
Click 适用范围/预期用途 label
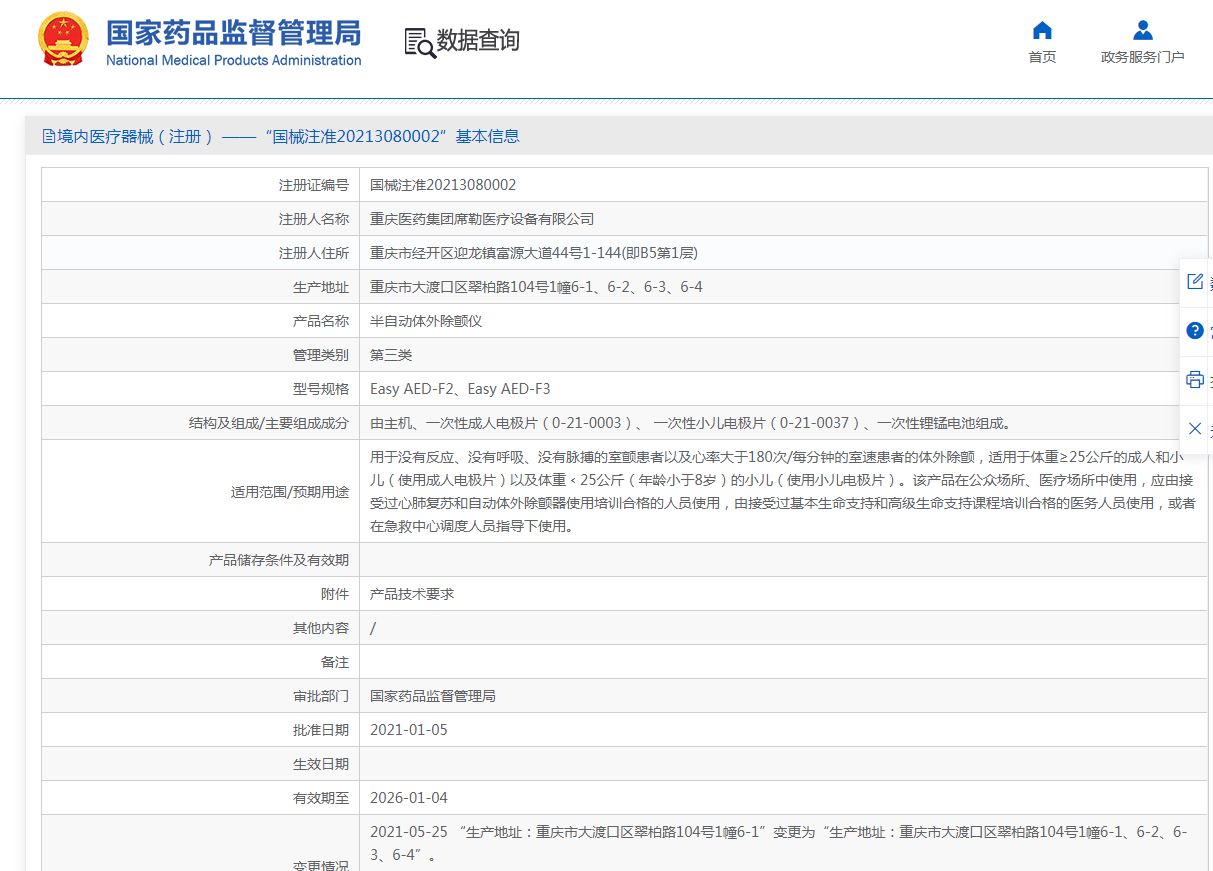tap(290, 491)
